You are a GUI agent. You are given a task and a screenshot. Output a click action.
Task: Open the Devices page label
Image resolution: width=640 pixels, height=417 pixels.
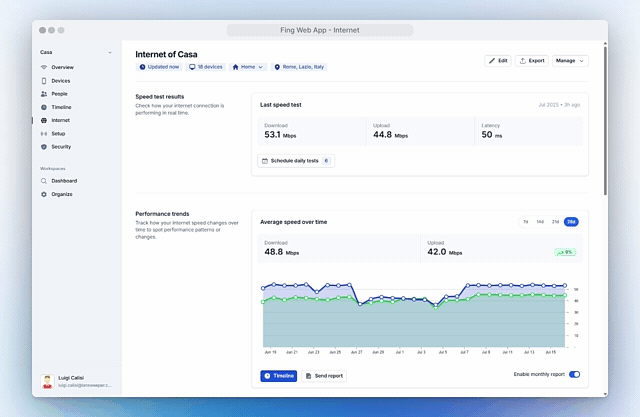[x=61, y=81]
